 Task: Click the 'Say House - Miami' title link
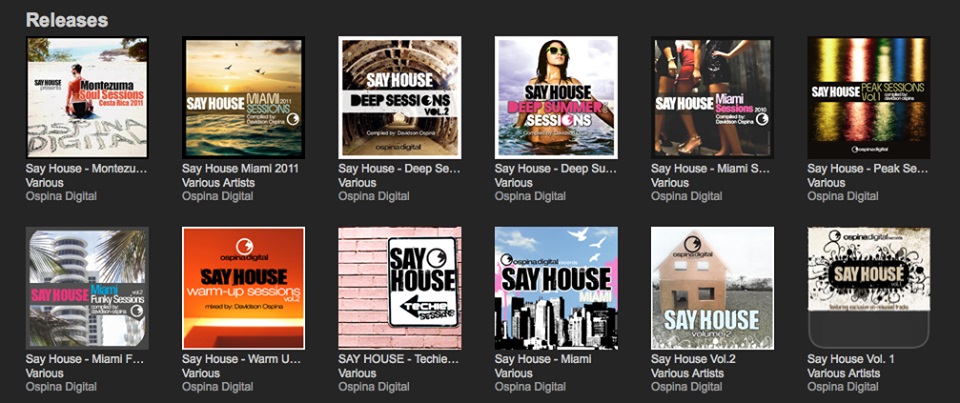tap(543, 359)
